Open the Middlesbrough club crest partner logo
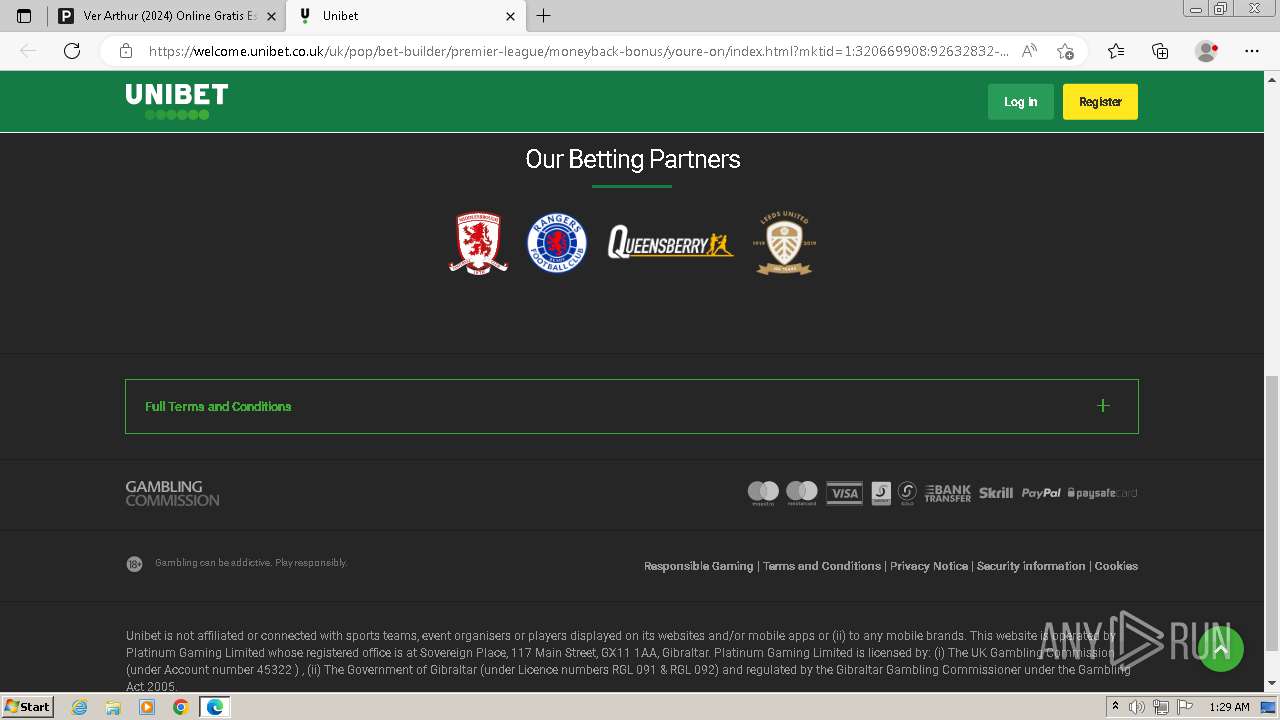The width and height of the screenshot is (1280, 720). [x=478, y=243]
